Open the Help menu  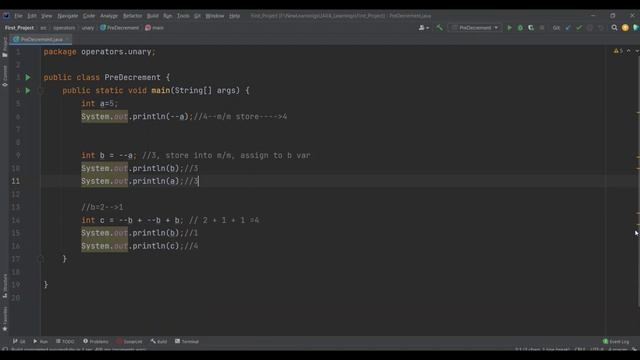pos(234,16)
